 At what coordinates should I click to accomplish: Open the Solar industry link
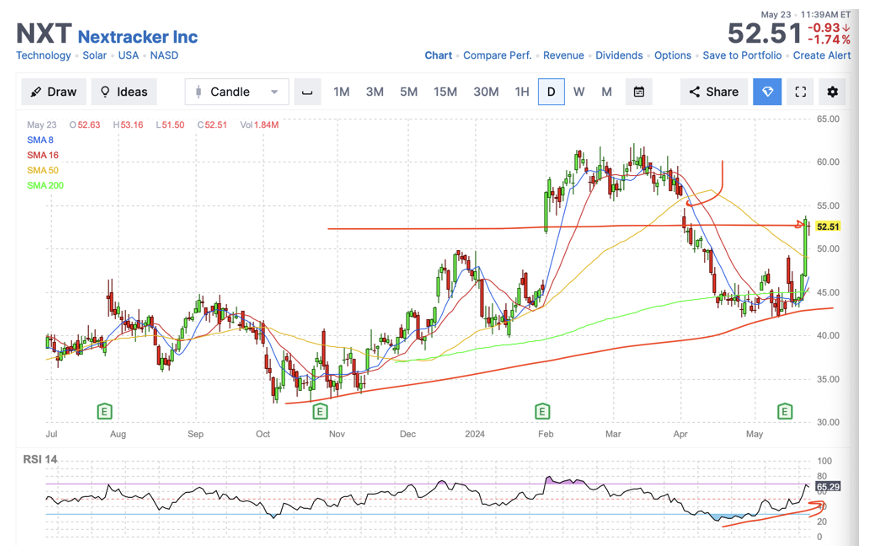tap(94, 56)
